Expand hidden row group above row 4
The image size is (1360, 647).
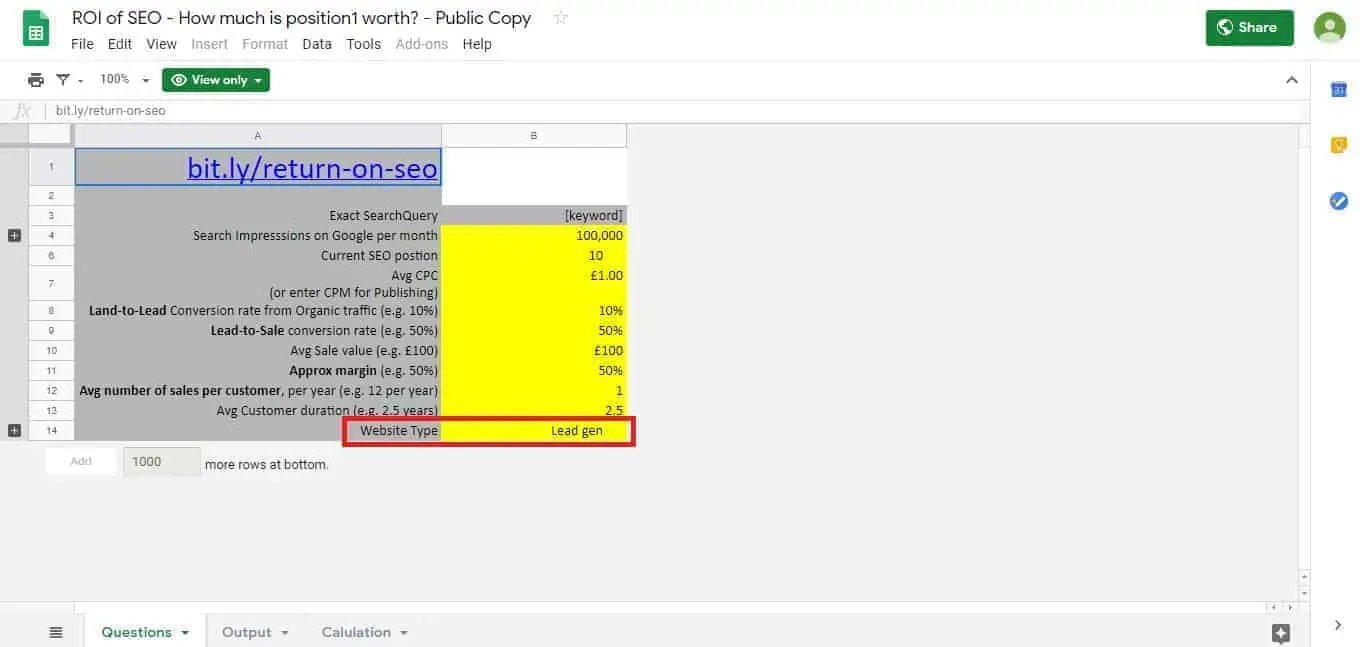pos(14,235)
